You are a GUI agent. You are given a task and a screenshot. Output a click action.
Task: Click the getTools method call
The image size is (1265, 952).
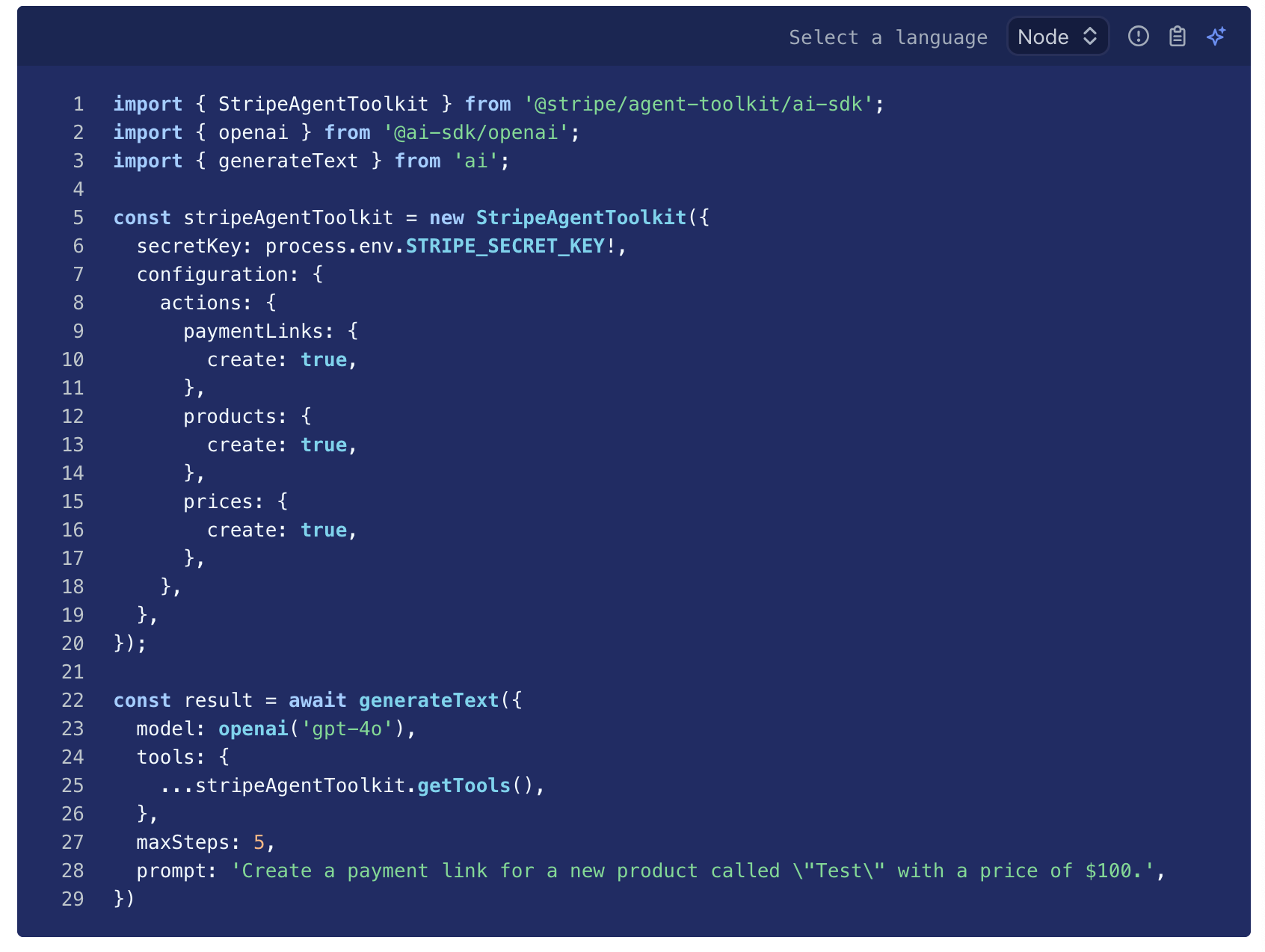point(464,785)
